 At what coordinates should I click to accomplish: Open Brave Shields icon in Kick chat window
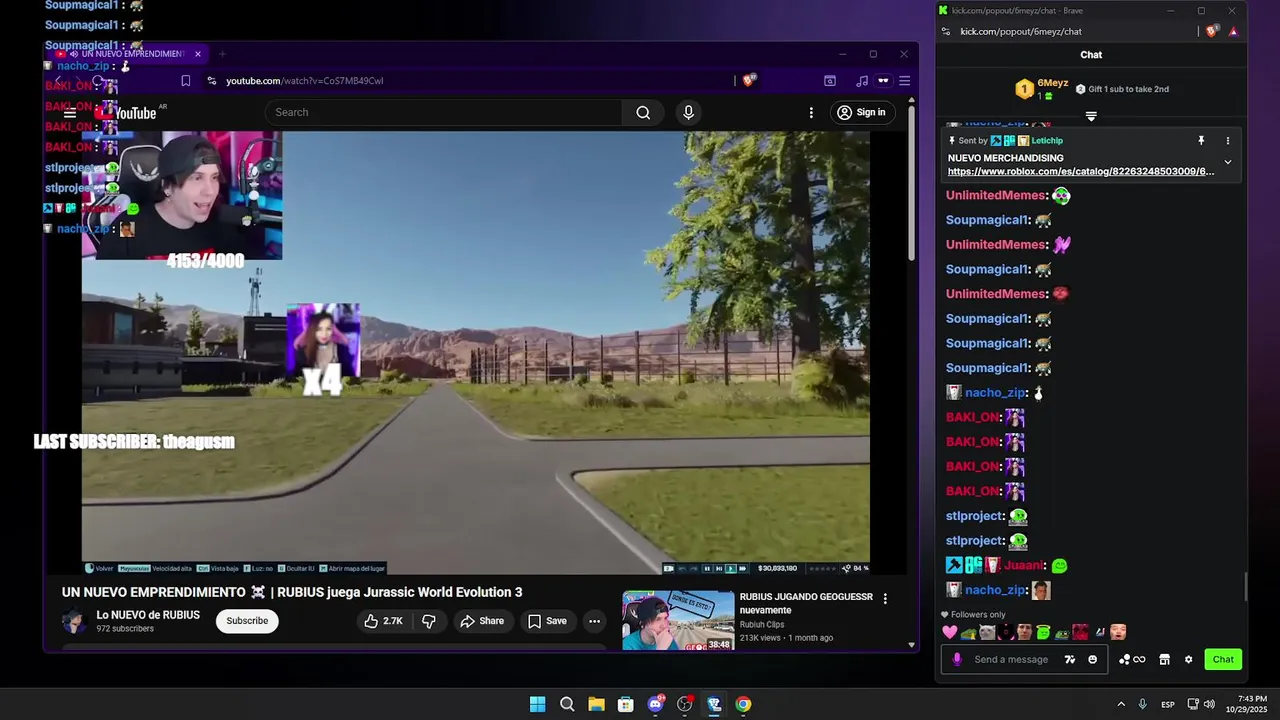coord(1212,31)
